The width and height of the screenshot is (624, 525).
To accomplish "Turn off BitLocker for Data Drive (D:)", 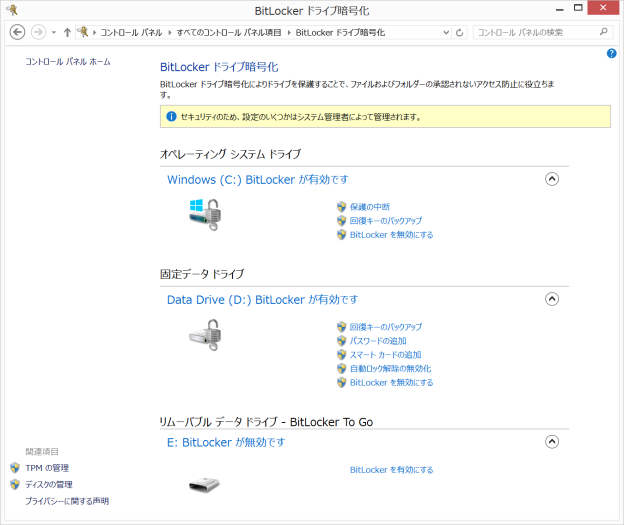I will click(391, 383).
